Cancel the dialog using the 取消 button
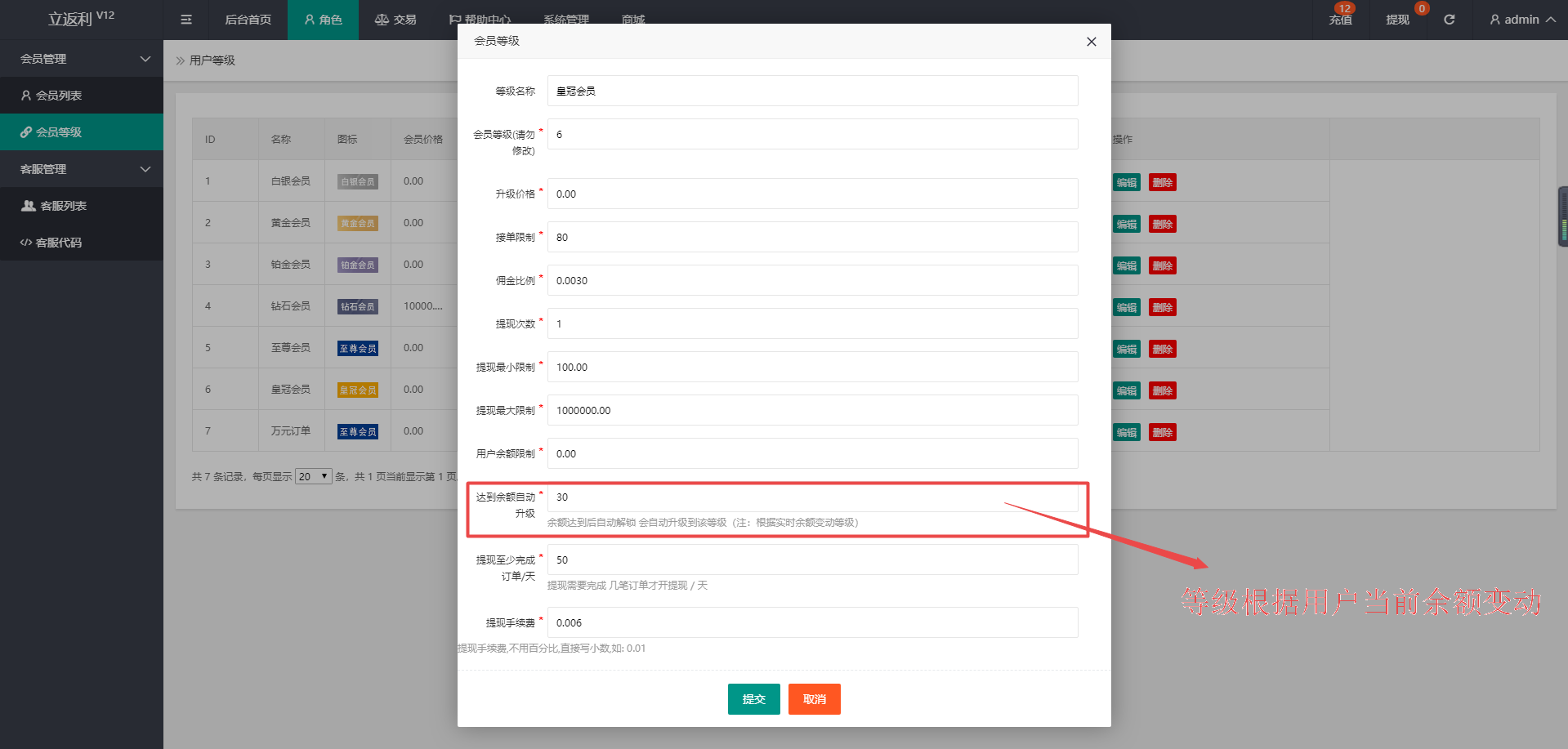The height and width of the screenshot is (749, 1568). pyautogui.click(x=814, y=699)
